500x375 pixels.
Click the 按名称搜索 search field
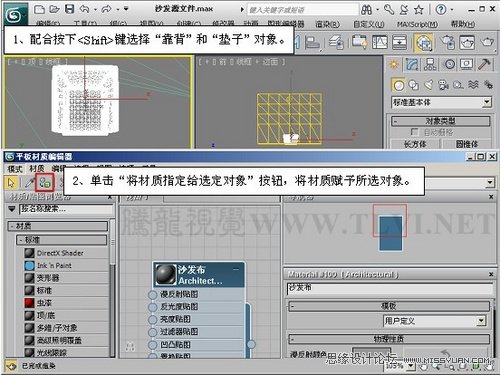(x=66, y=209)
